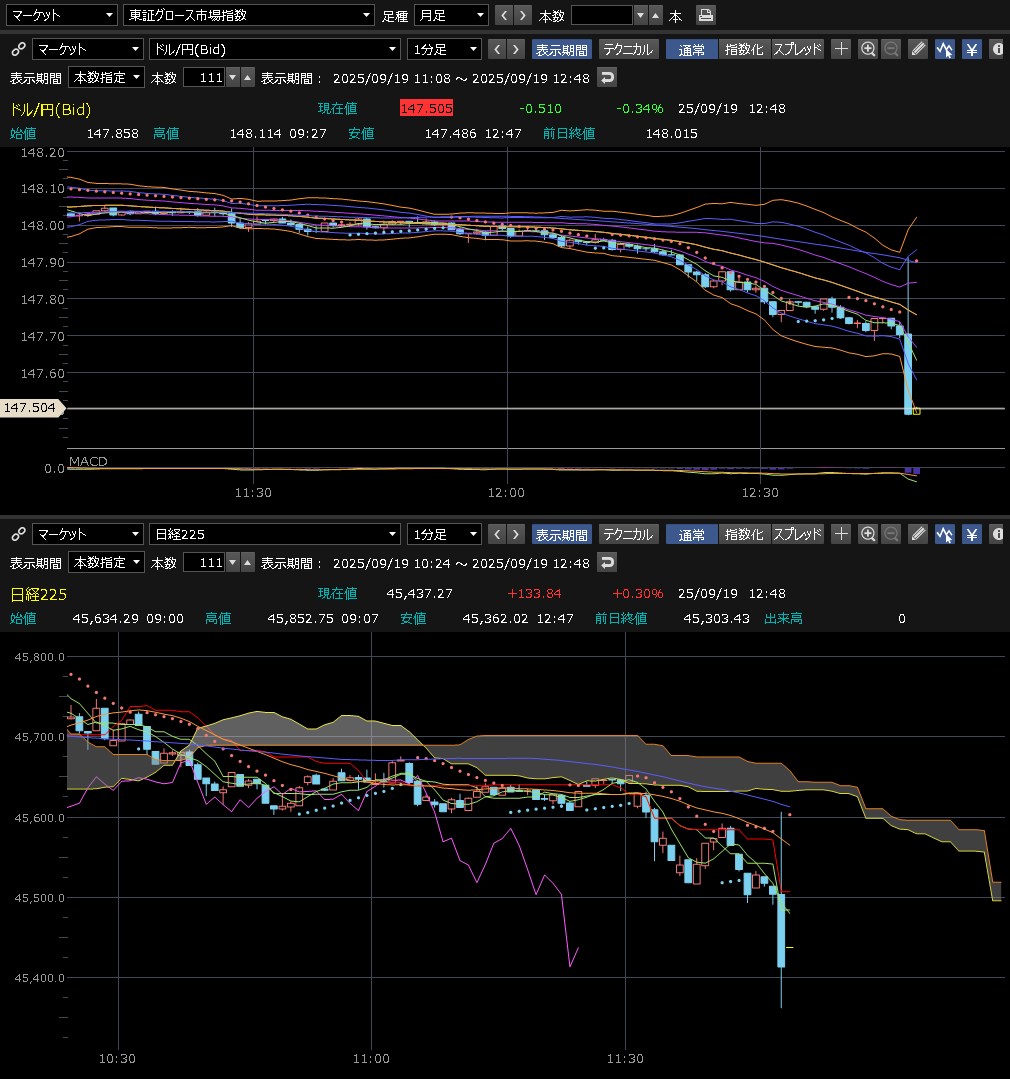The image size is (1010, 1079).
Task: Select スプレッド mode in Nikkei 225 toolbar
Action: pyautogui.click(x=797, y=535)
